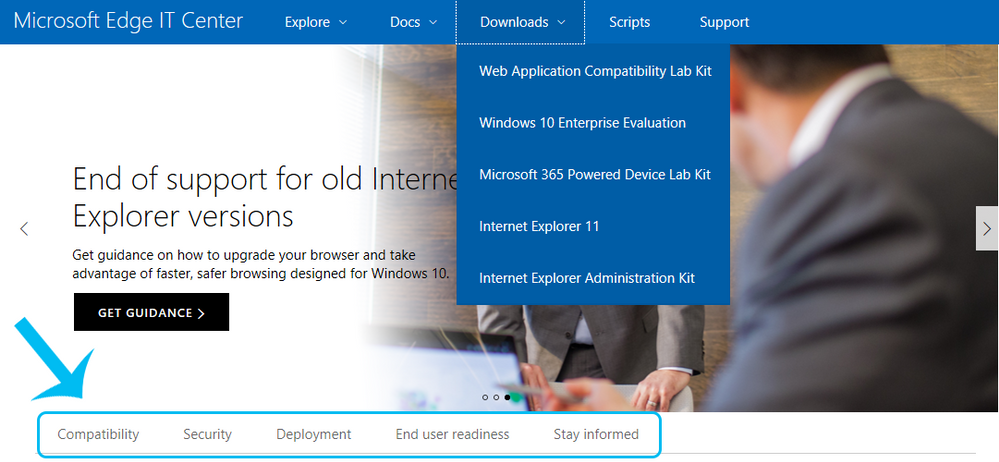Click the GET GUIDANCE button
The height and width of the screenshot is (462, 999).
[151, 313]
